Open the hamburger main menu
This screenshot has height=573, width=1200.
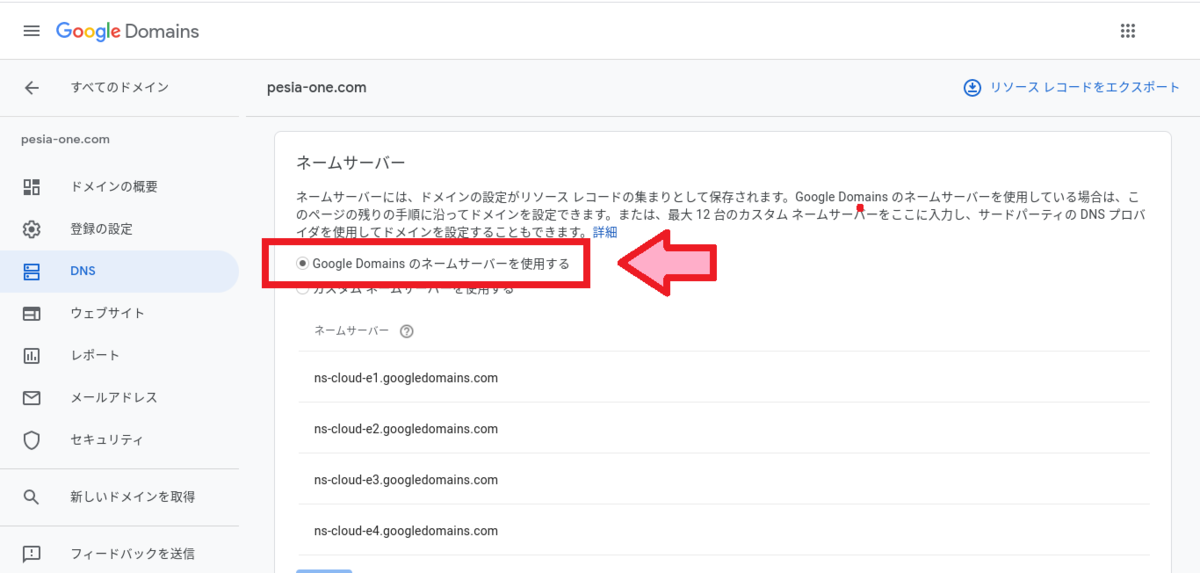pos(31,31)
